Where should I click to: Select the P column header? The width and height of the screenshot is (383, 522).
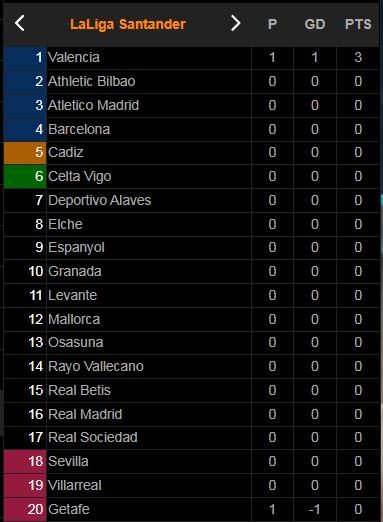tap(272, 24)
